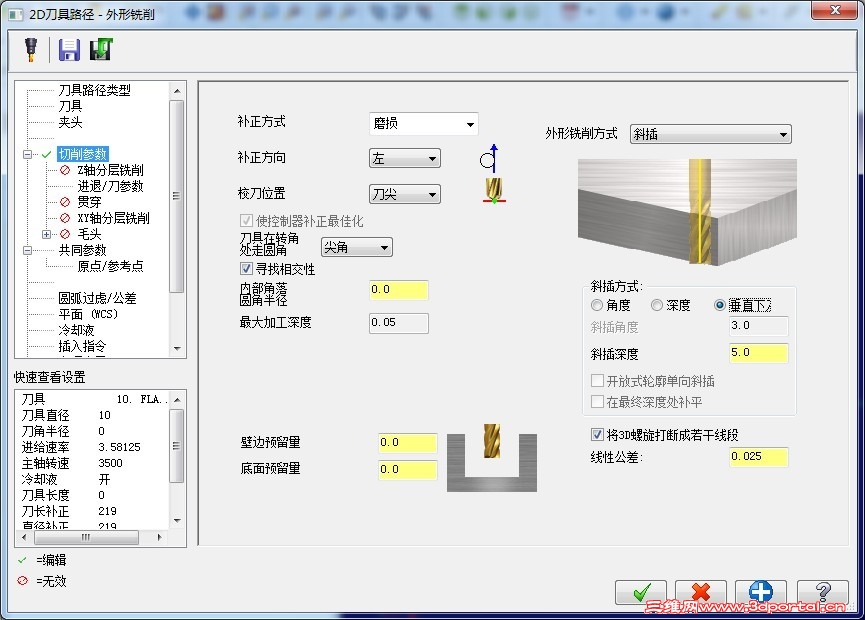Toggle 寻找相交性 checkbox
865x620 pixels.
click(x=246, y=269)
